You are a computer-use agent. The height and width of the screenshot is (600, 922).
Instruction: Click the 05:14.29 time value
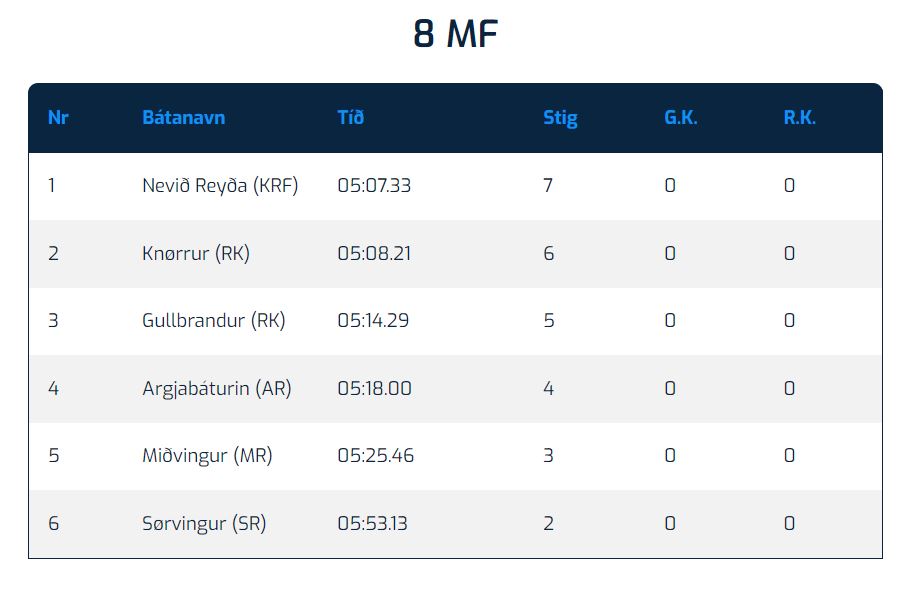(373, 321)
